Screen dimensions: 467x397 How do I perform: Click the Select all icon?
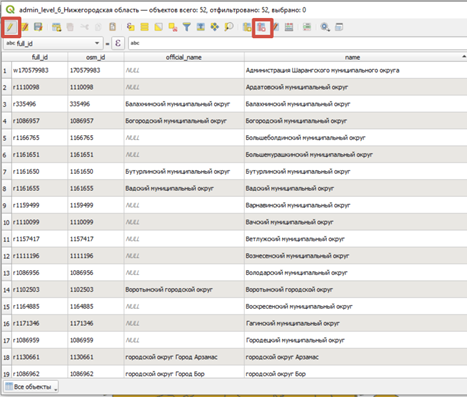pyautogui.click(x=144, y=27)
